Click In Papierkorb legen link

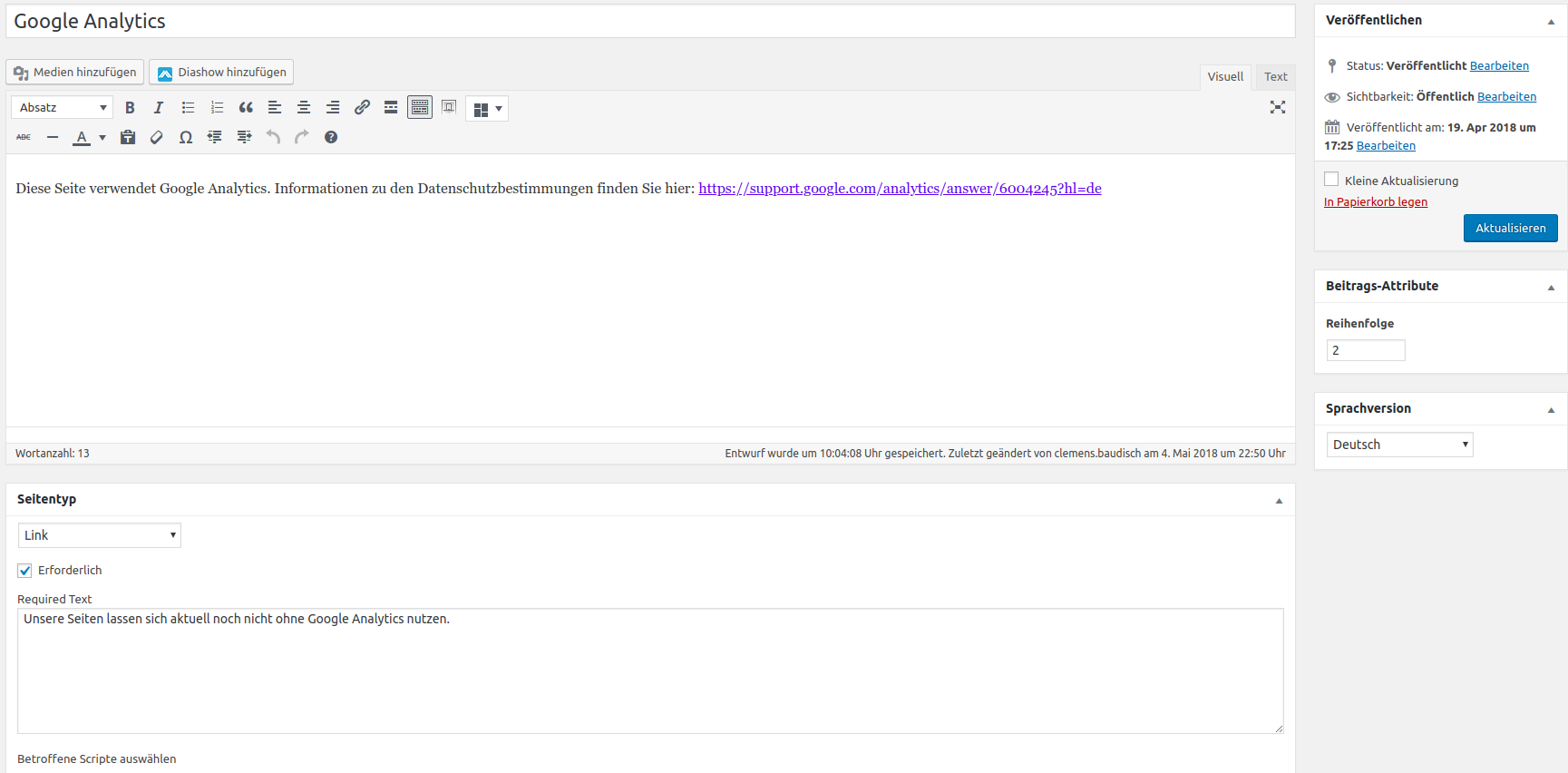(1376, 201)
